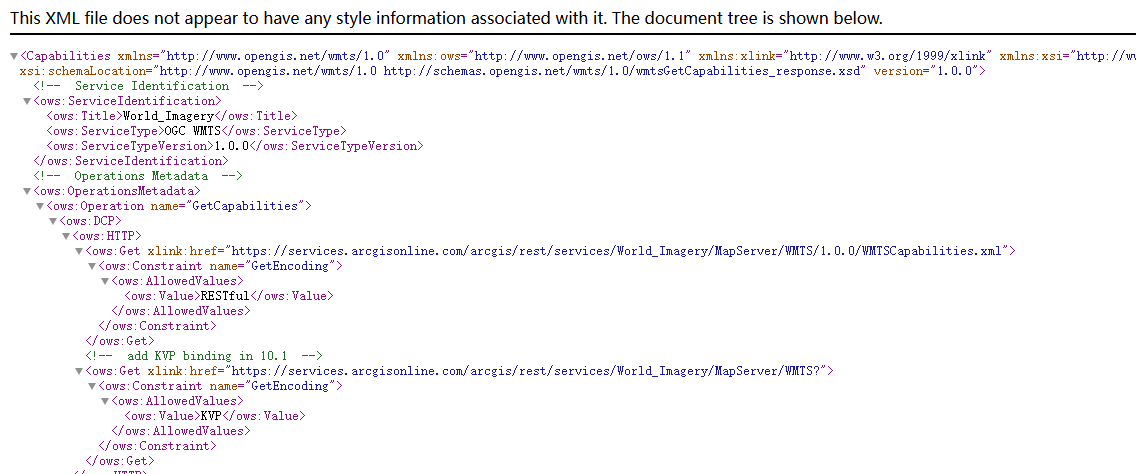Collapse ows:AllowedValues holding the KVP value
The width and height of the screenshot is (1136, 474).
point(105,402)
